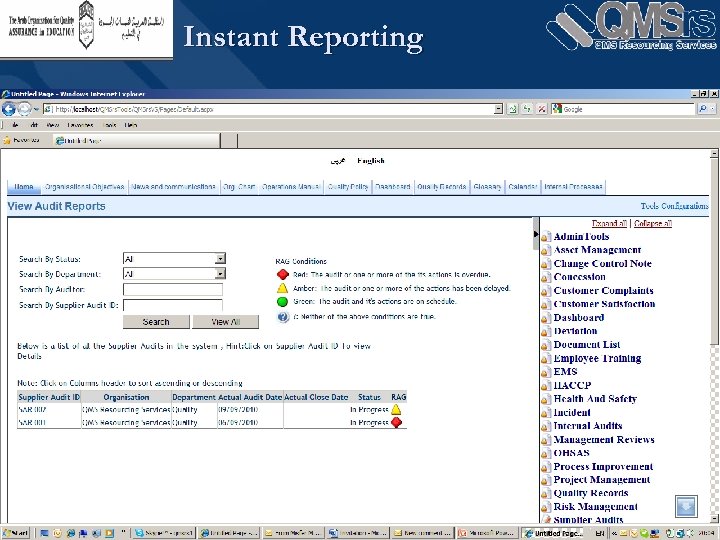Click the folder icon beside Concession
Image resolution: width=720 pixels, height=540 pixels.
(545, 278)
